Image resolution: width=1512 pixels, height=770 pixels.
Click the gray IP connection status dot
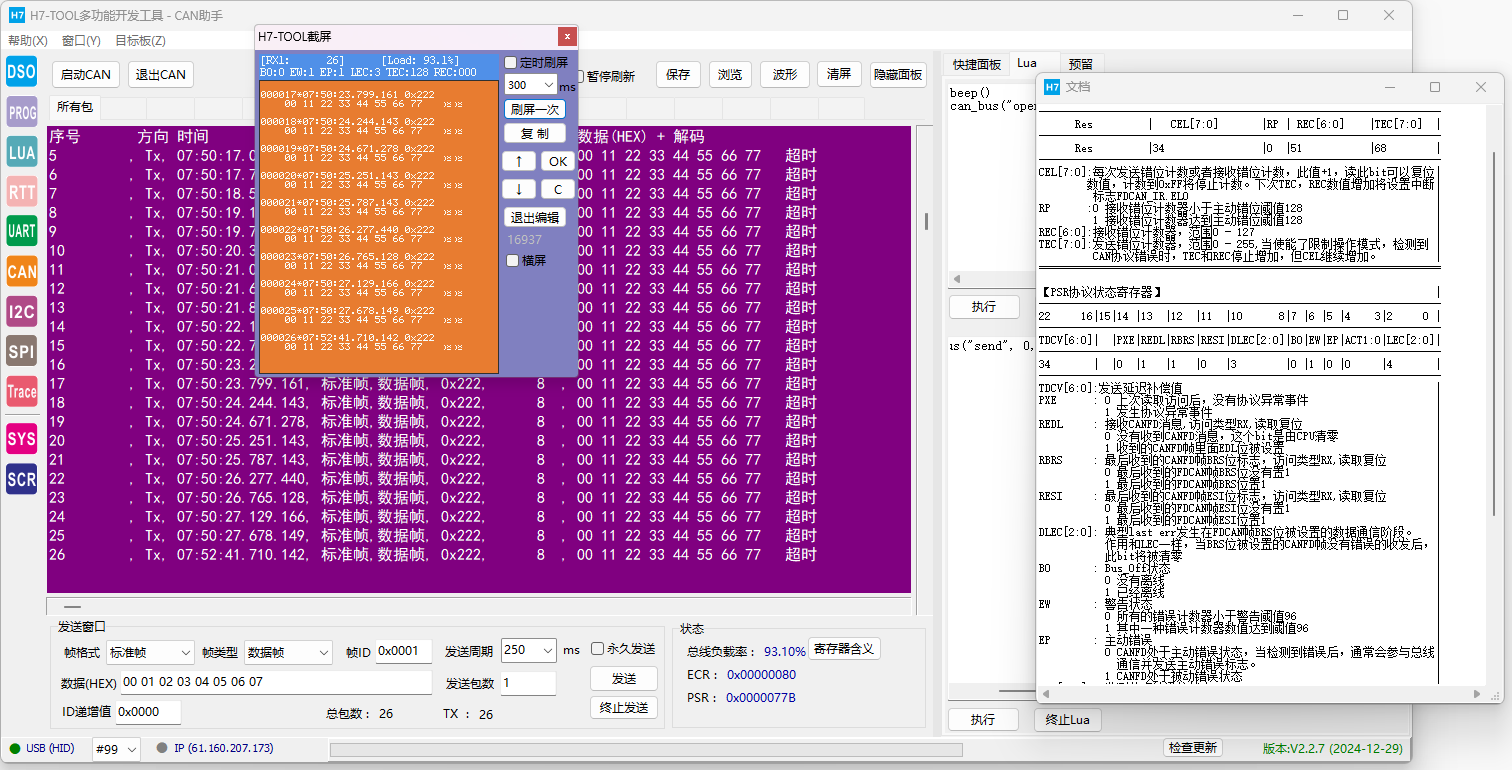pyautogui.click(x=162, y=748)
